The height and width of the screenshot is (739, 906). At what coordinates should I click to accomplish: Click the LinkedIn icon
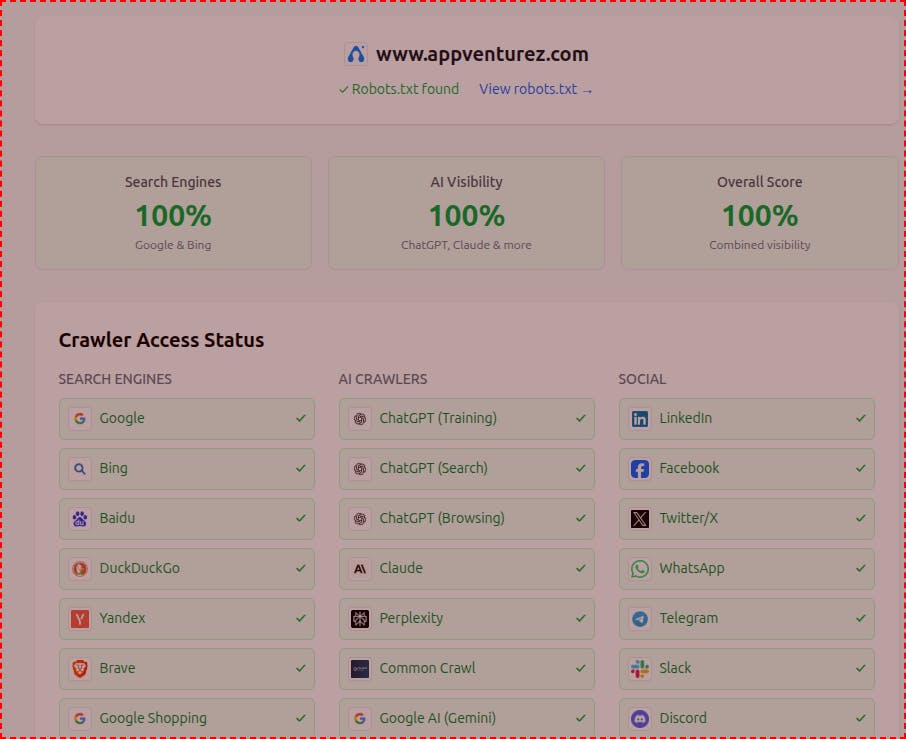640,418
